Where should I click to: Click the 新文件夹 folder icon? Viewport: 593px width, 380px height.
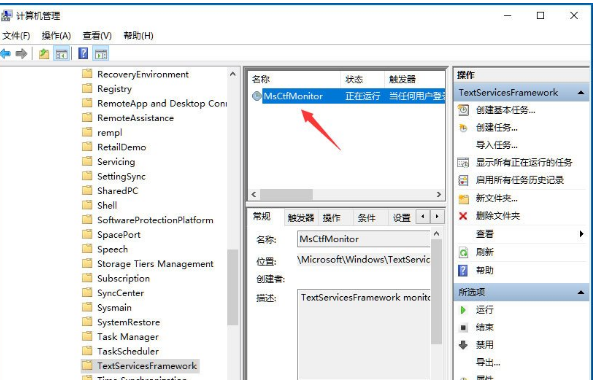click(x=463, y=199)
